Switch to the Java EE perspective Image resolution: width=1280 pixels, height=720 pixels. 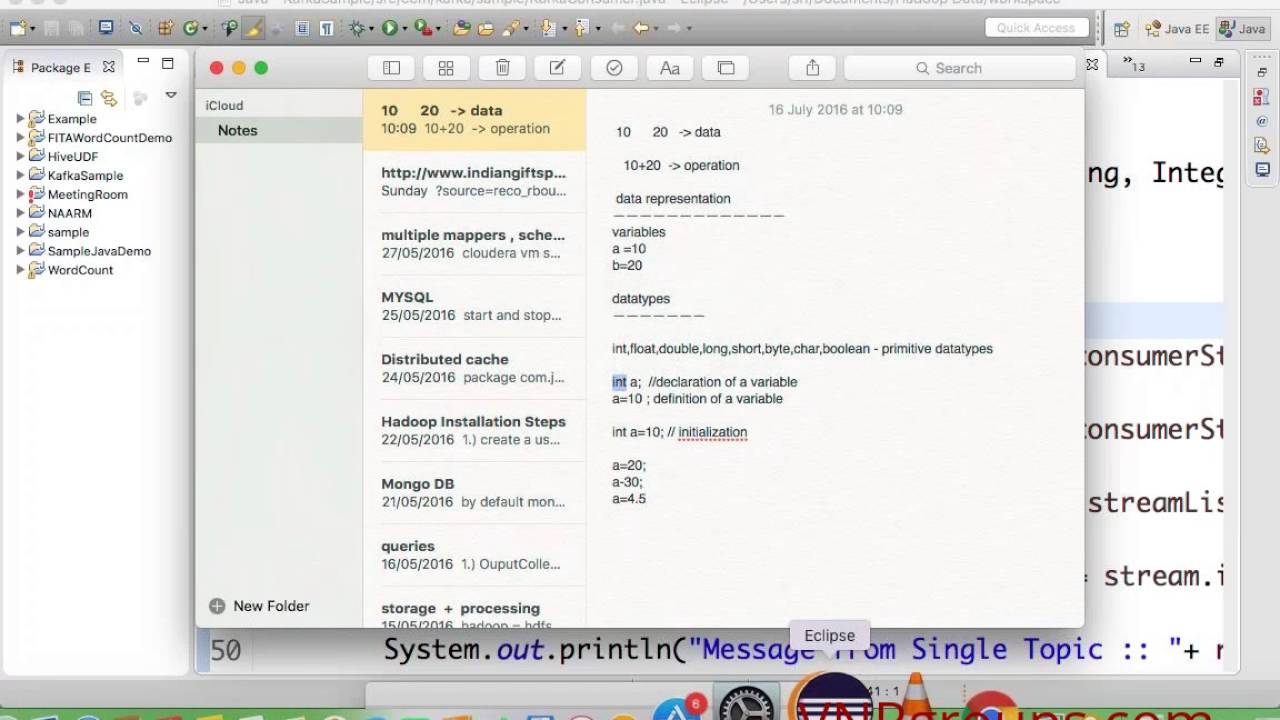[1177, 29]
